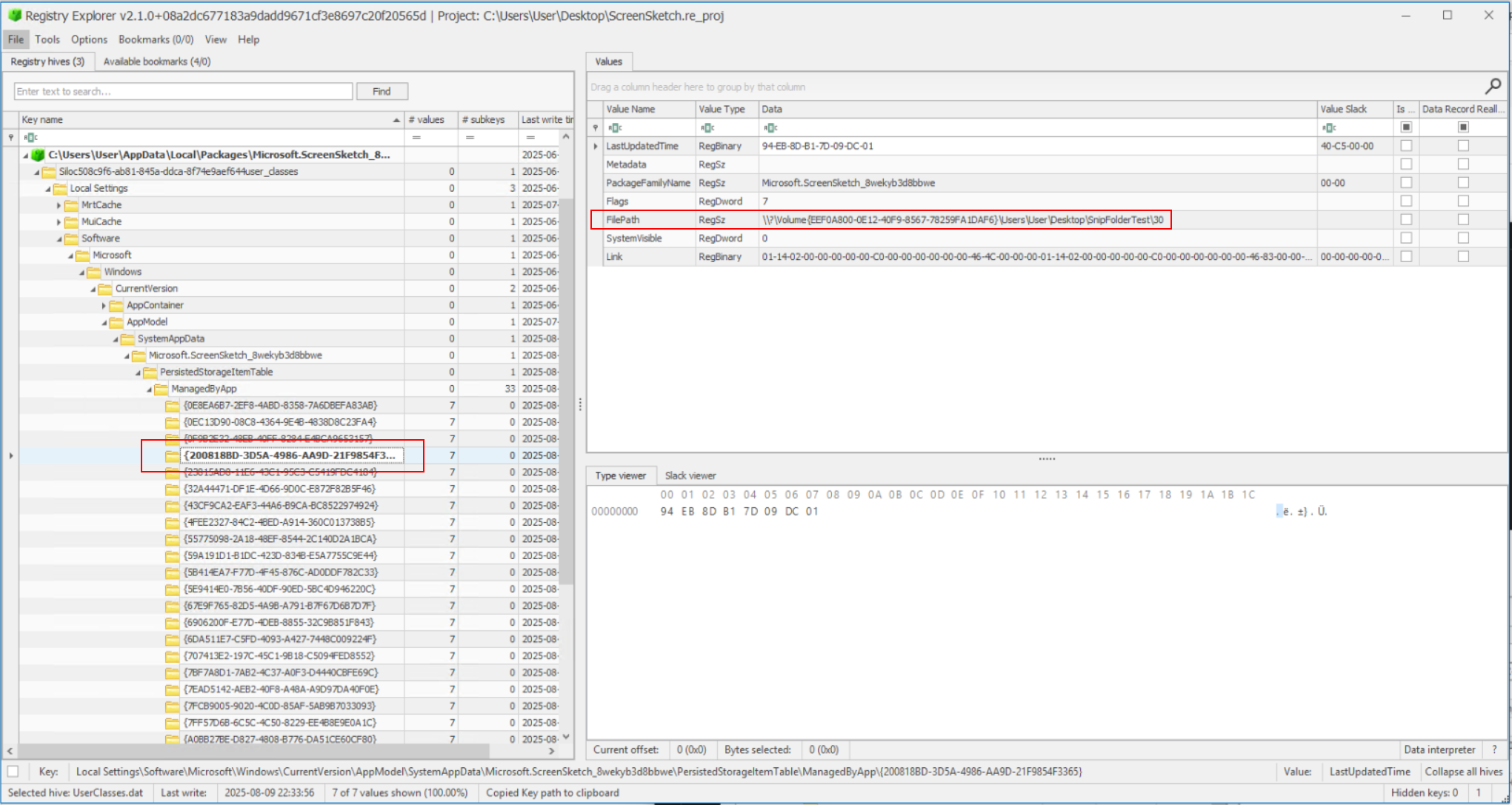Switch to Available bookmarks (4/0) tab

(157, 61)
